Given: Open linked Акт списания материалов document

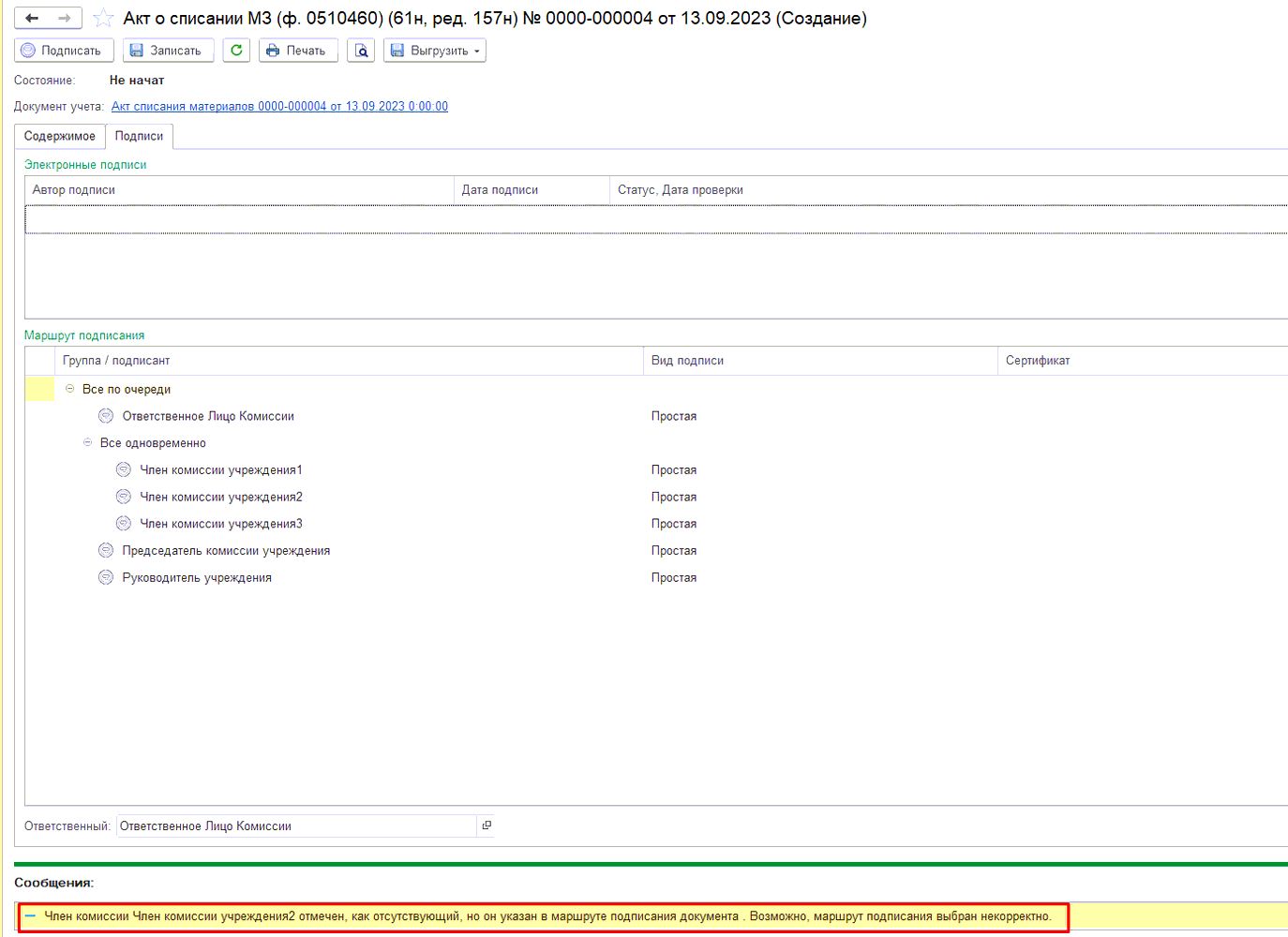Looking at the screenshot, I should (x=279, y=107).
